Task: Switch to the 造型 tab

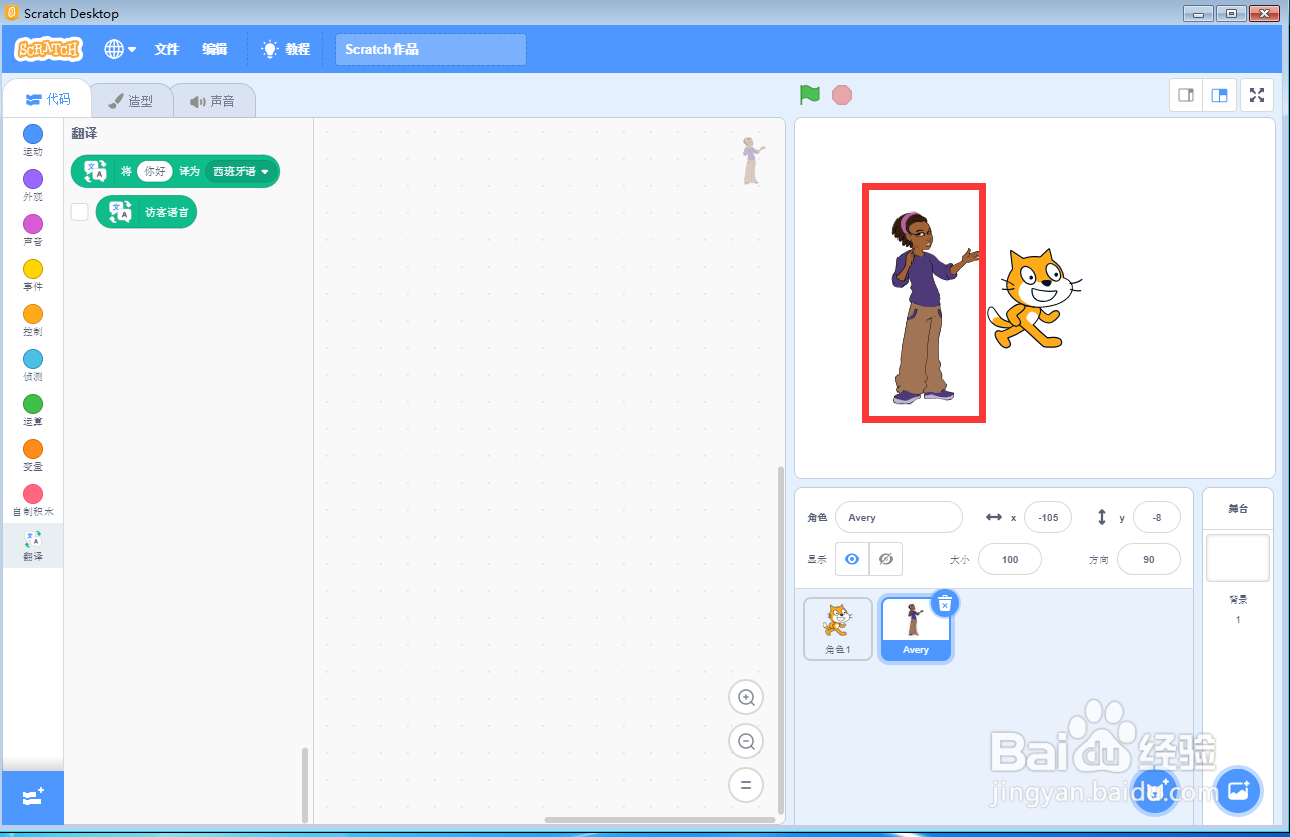Action: (x=131, y=101)
